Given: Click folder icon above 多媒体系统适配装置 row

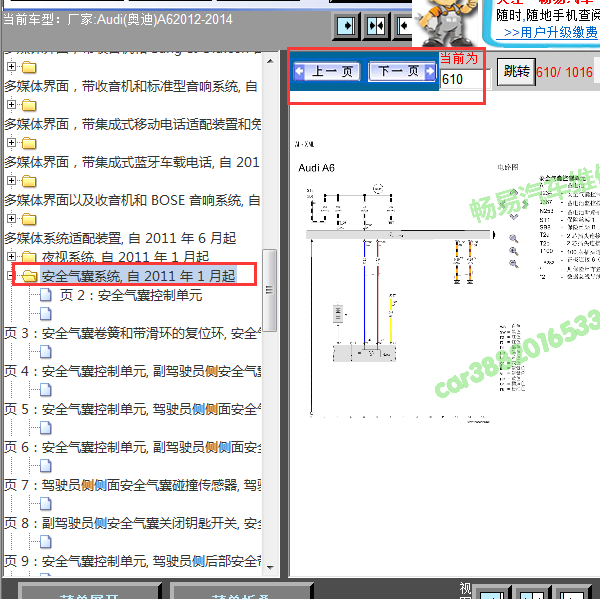Looking at the screenshot, I should tap(29, 219).
